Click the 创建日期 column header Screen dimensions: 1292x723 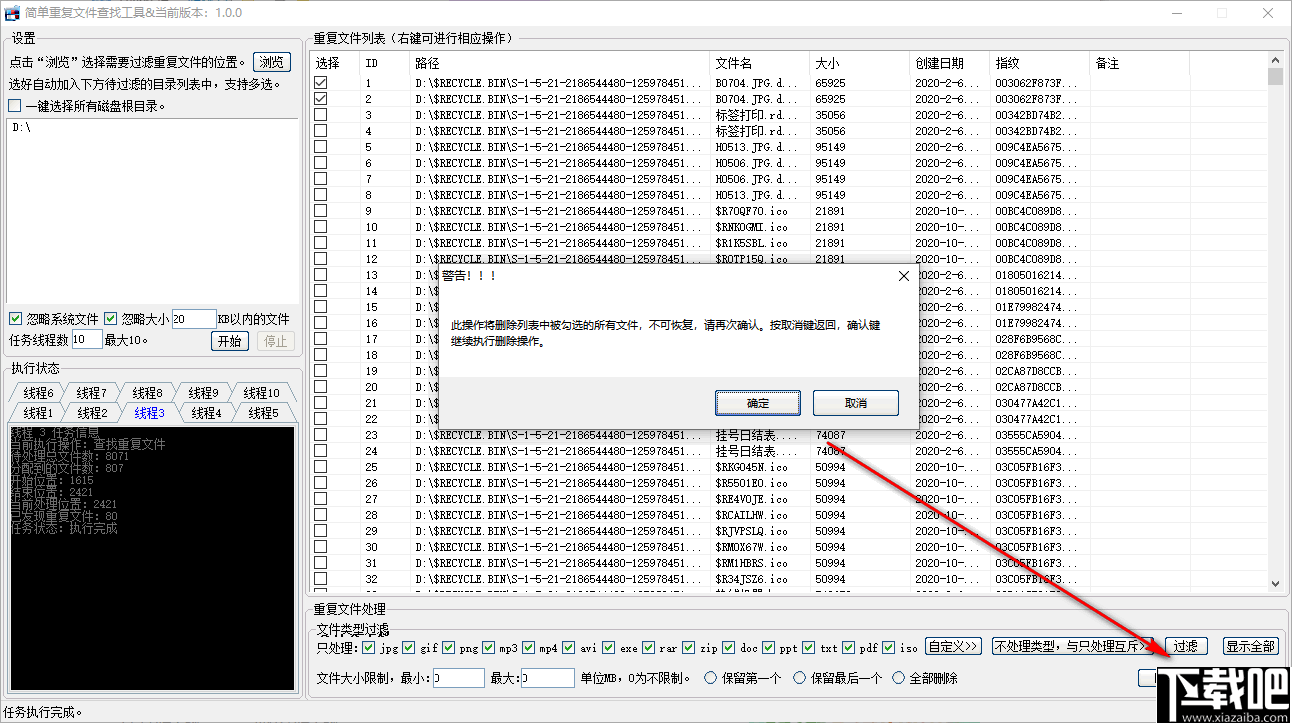point(950,63)
